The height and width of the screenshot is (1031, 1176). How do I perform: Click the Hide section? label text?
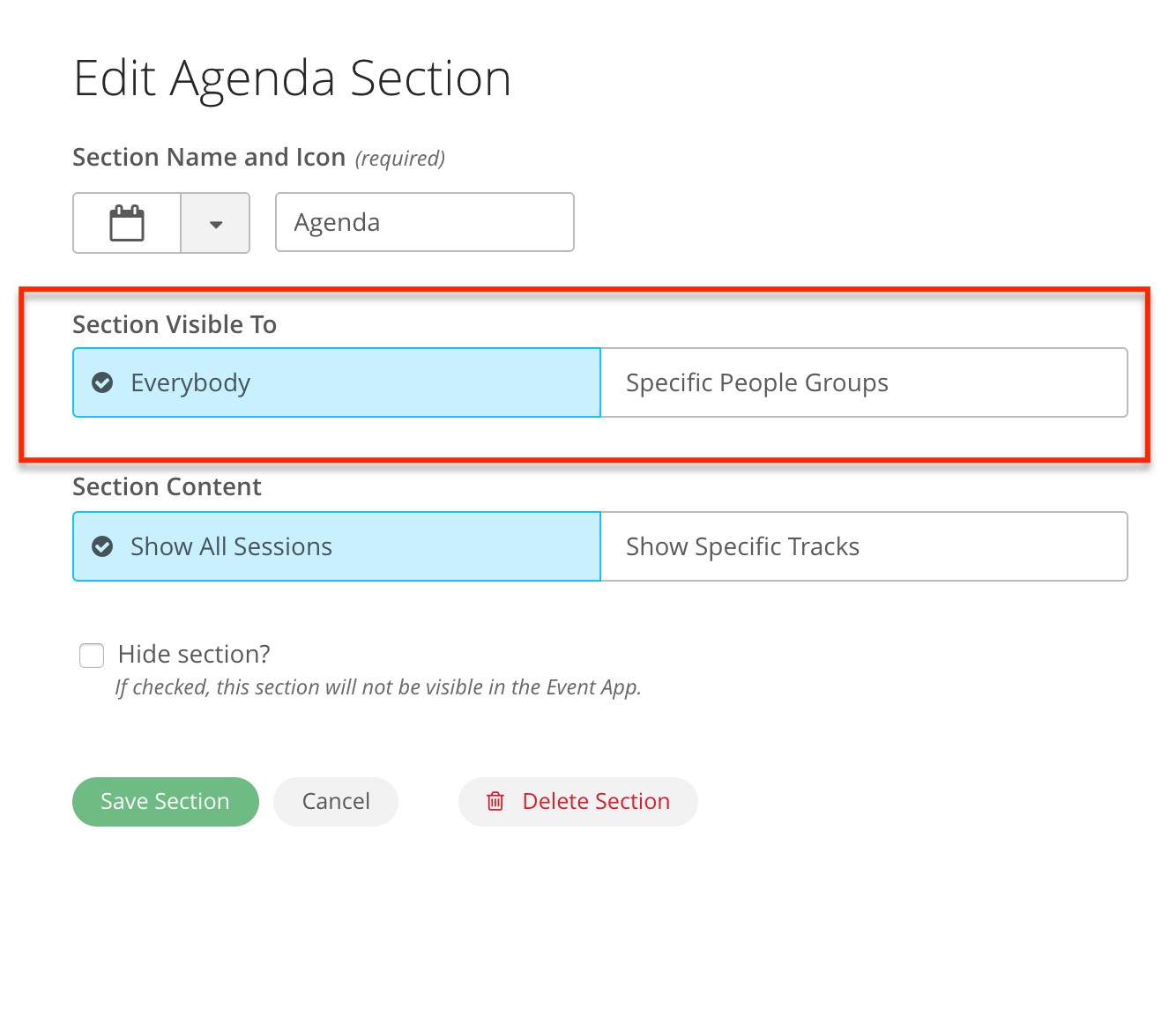point(194,654)
